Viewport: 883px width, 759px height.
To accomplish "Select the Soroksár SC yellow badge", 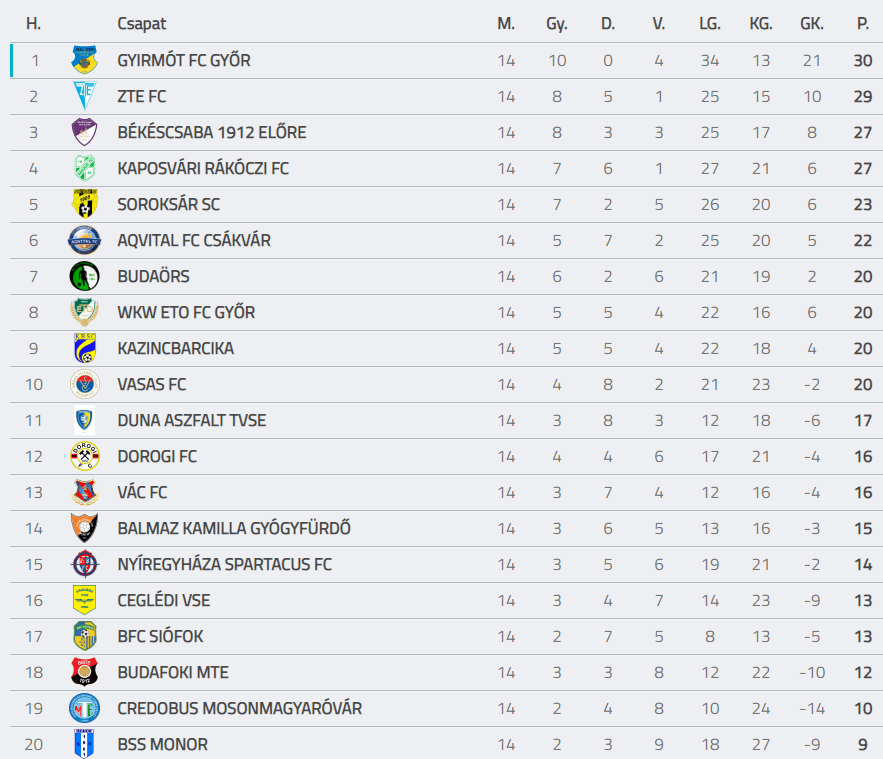I will pyautogui.click(x=84, y=204).
